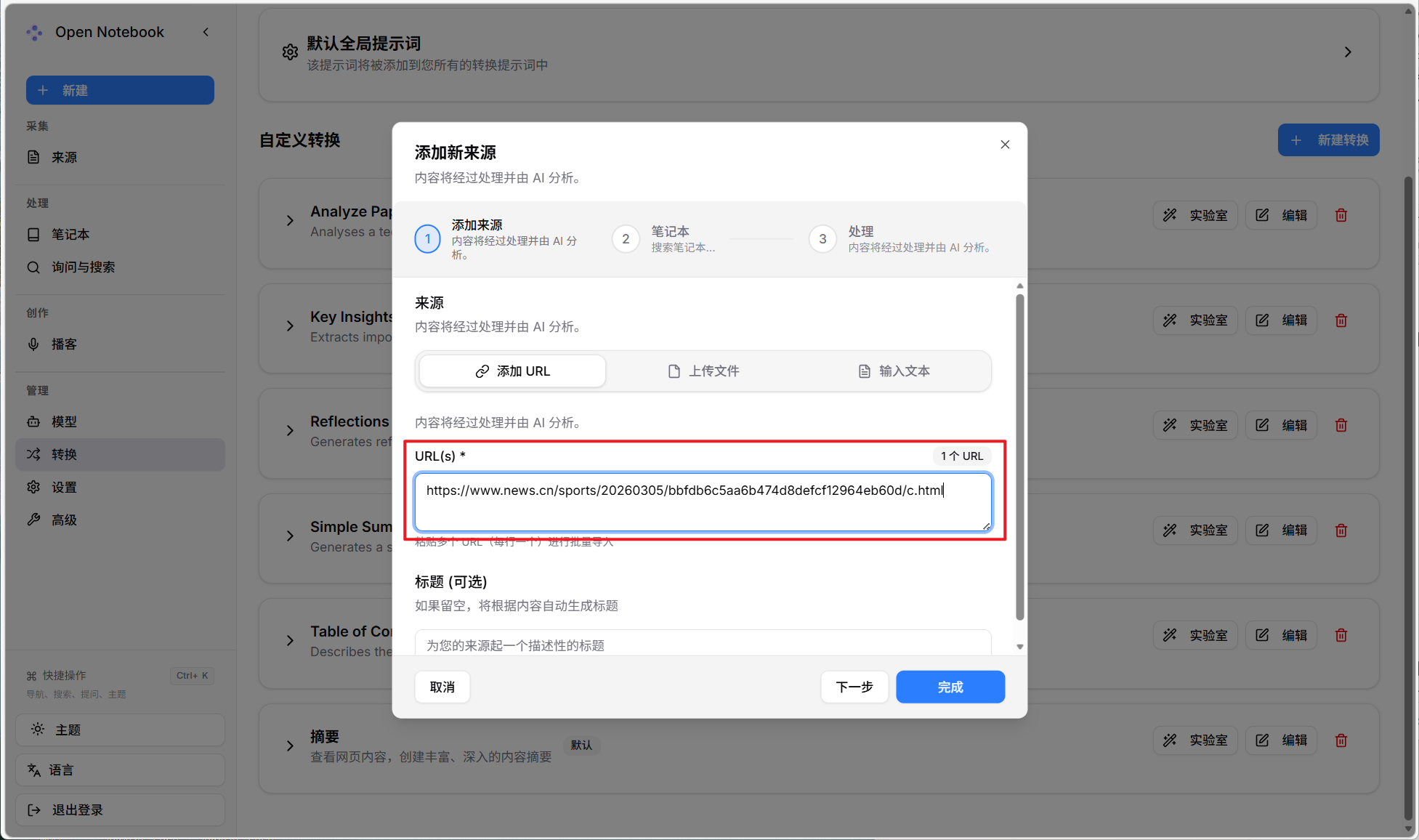
Task: Expand the Table of Contents row
Action: coord(290,640)
